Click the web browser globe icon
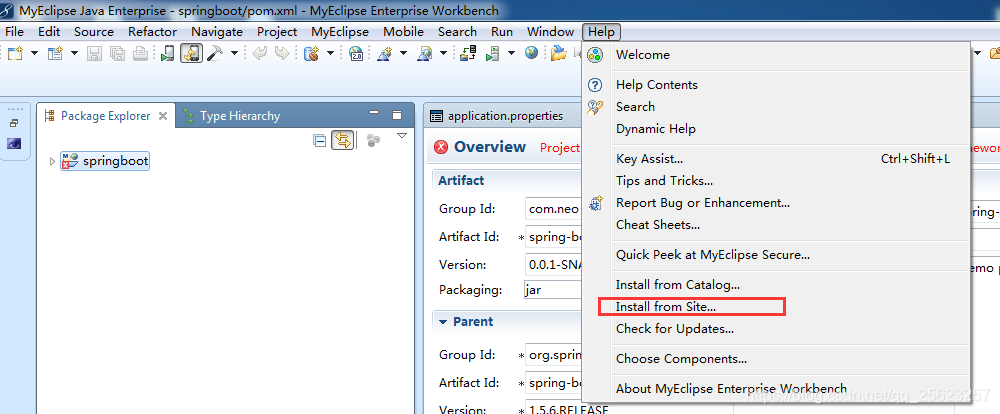The image size is (1000, 414). tap(532, 54)
